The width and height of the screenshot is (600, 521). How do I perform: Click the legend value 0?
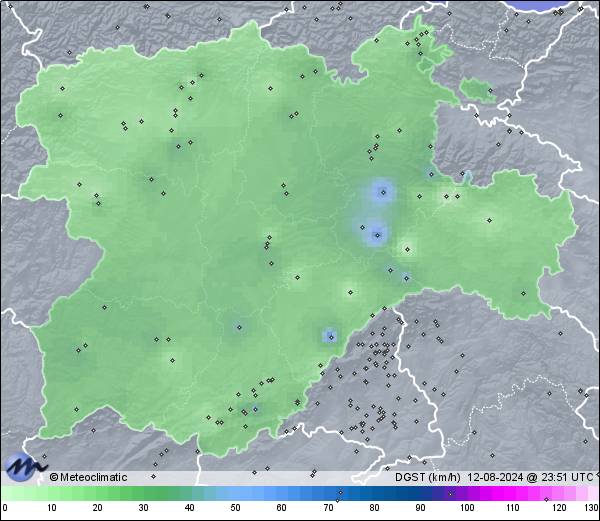pos(5,508)
